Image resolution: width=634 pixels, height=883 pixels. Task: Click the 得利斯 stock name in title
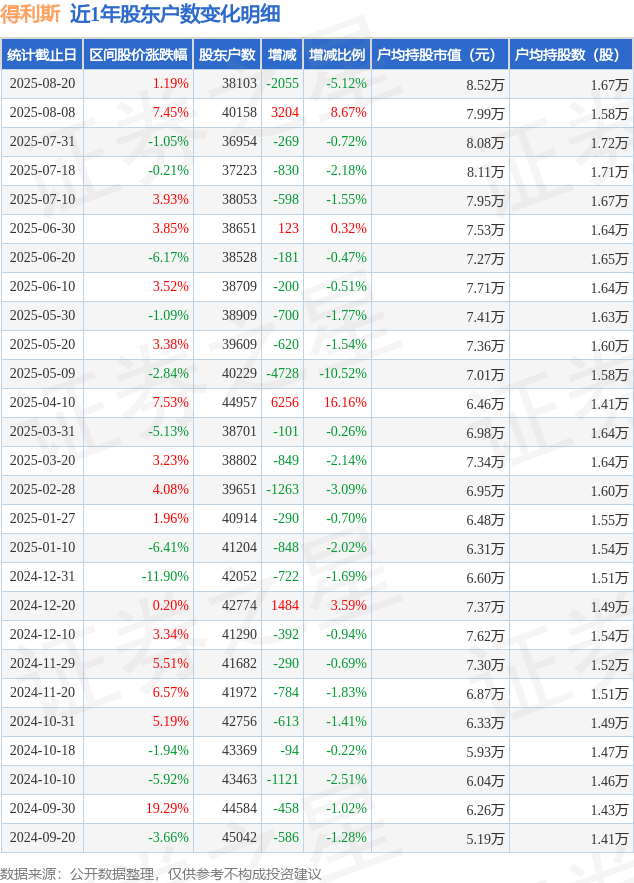(x=30, y=14)
